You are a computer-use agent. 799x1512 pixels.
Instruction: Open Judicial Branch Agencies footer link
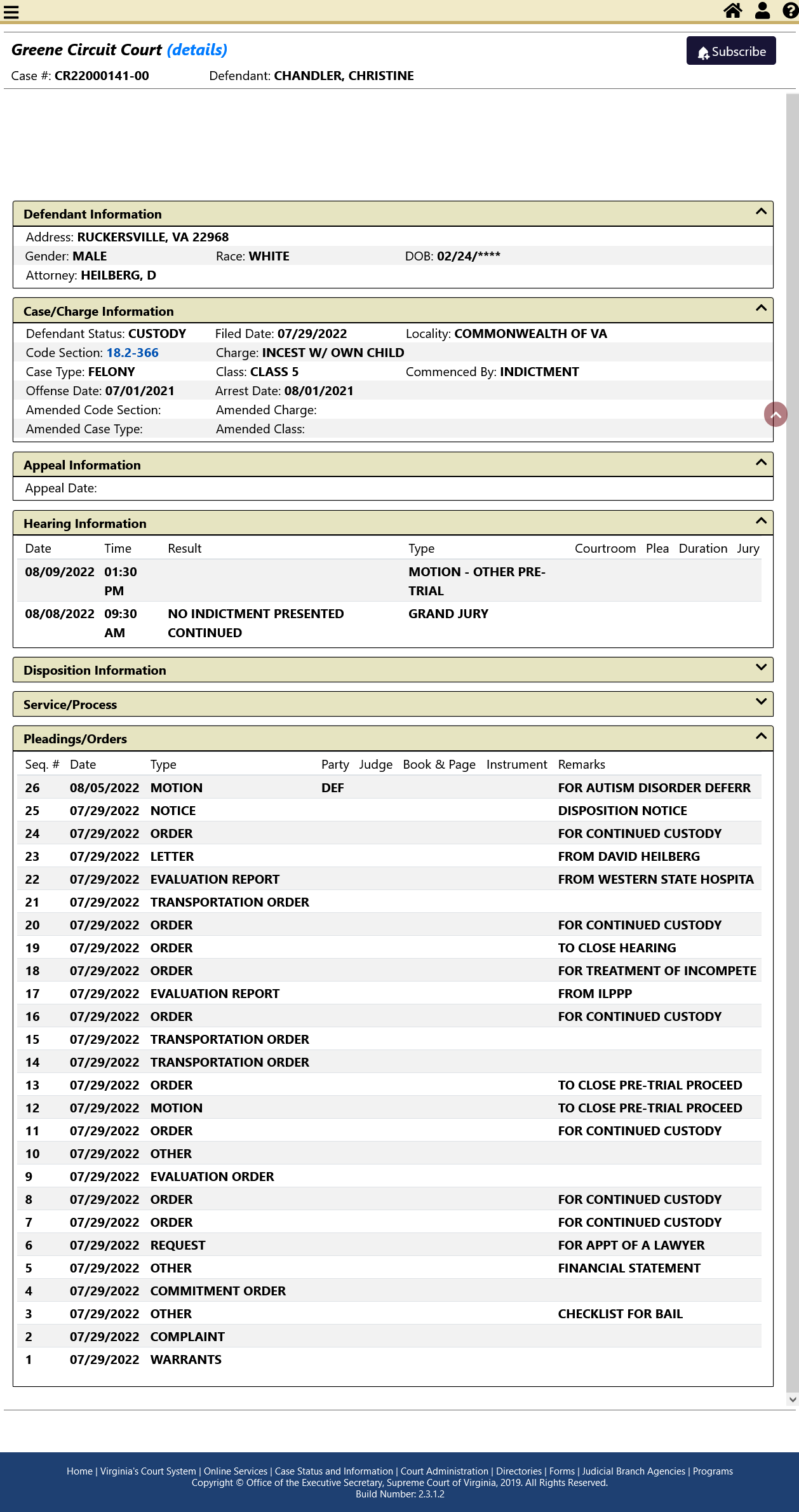(x=634, y=1471)
